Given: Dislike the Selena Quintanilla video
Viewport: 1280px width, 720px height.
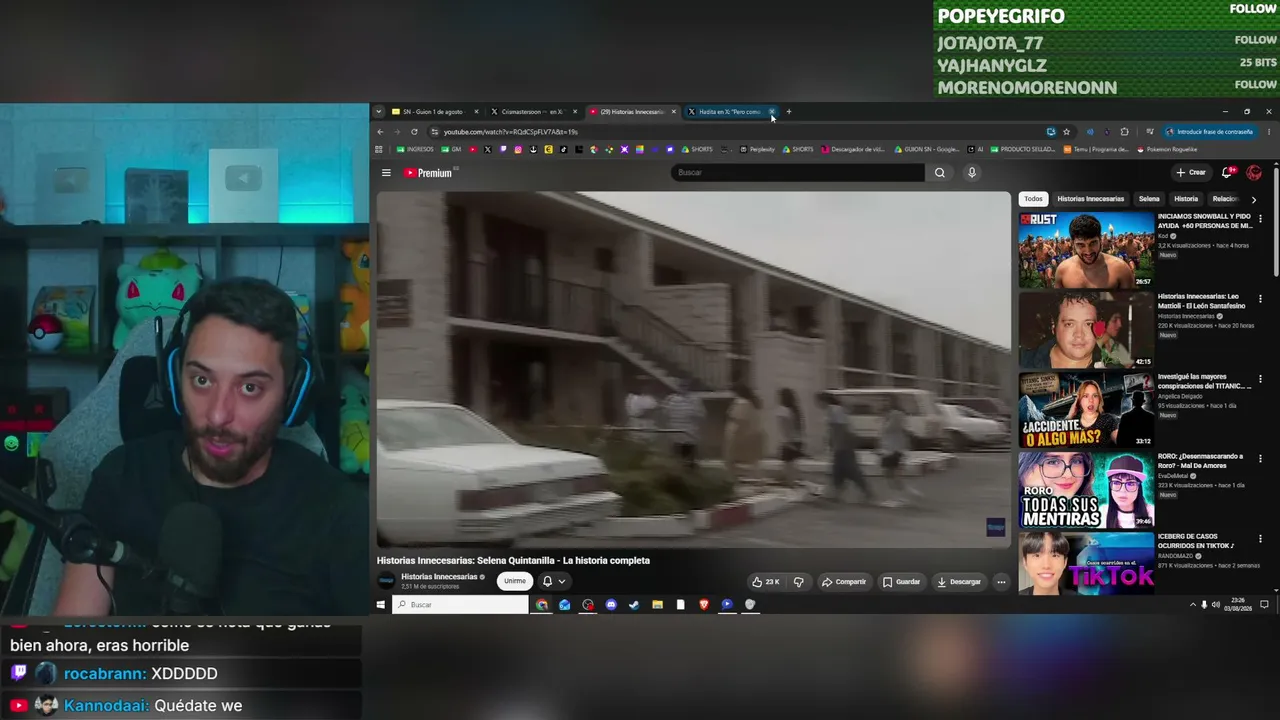Looking at the screenshot, I should [798, 581].
